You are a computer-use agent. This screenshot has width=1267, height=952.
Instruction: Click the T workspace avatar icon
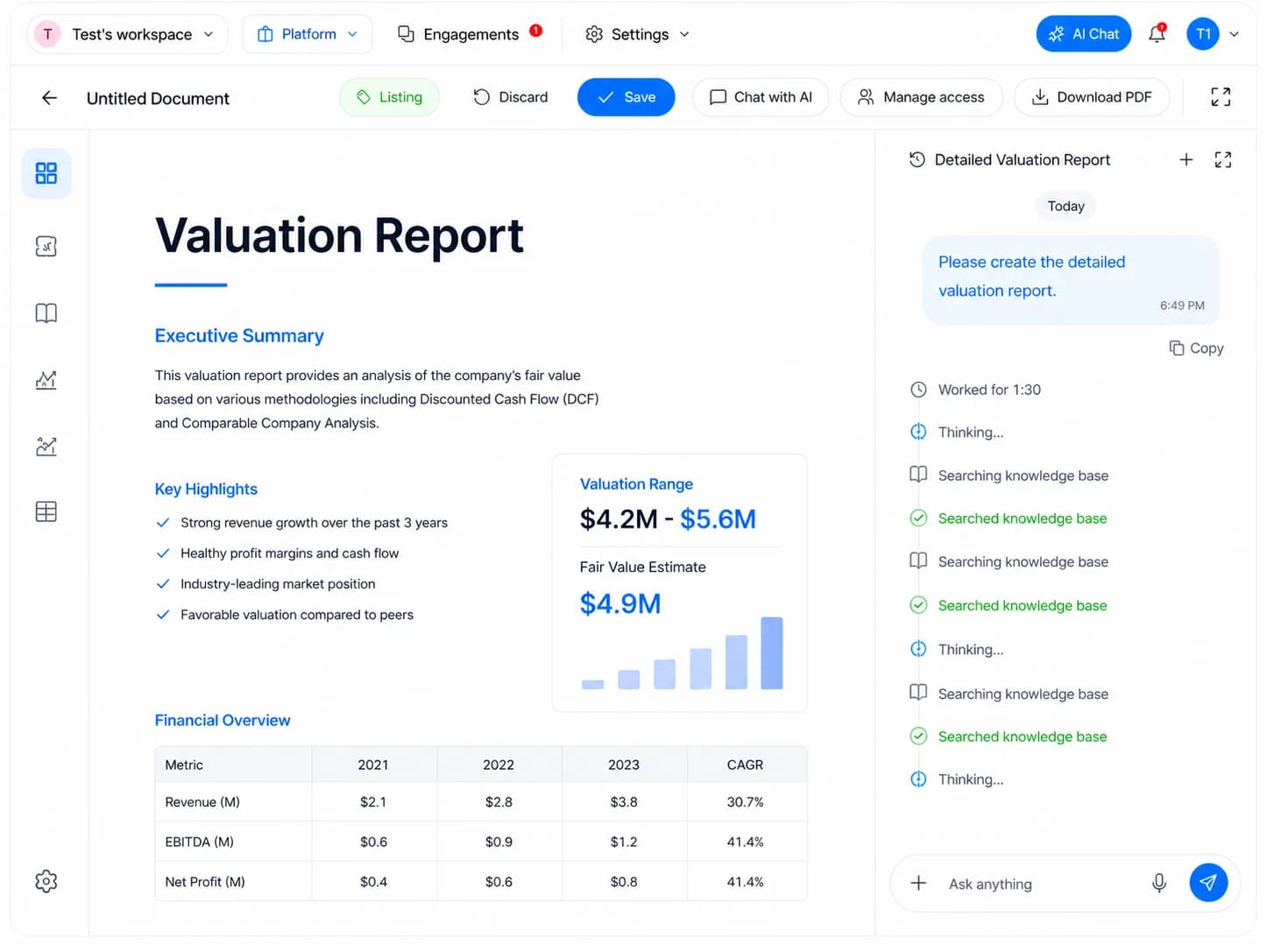[x=47, y=34]
